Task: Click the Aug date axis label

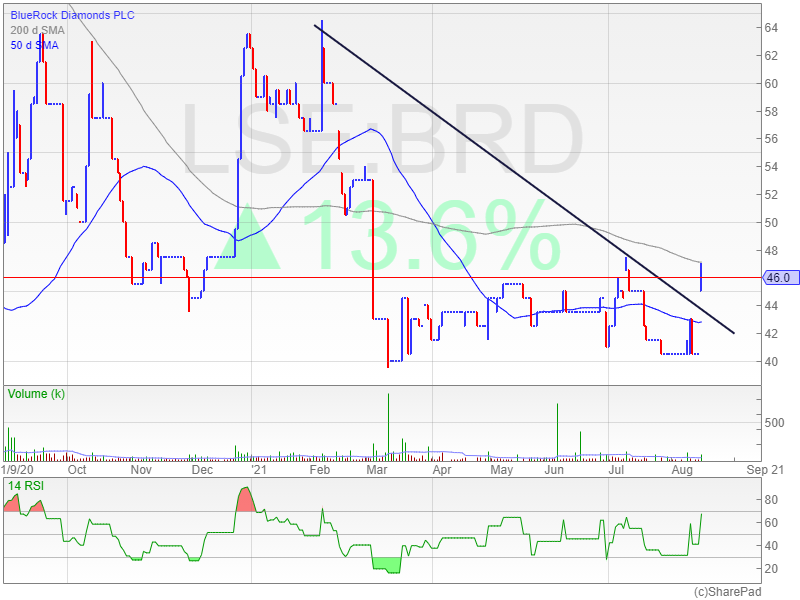Action: [682, 469]
